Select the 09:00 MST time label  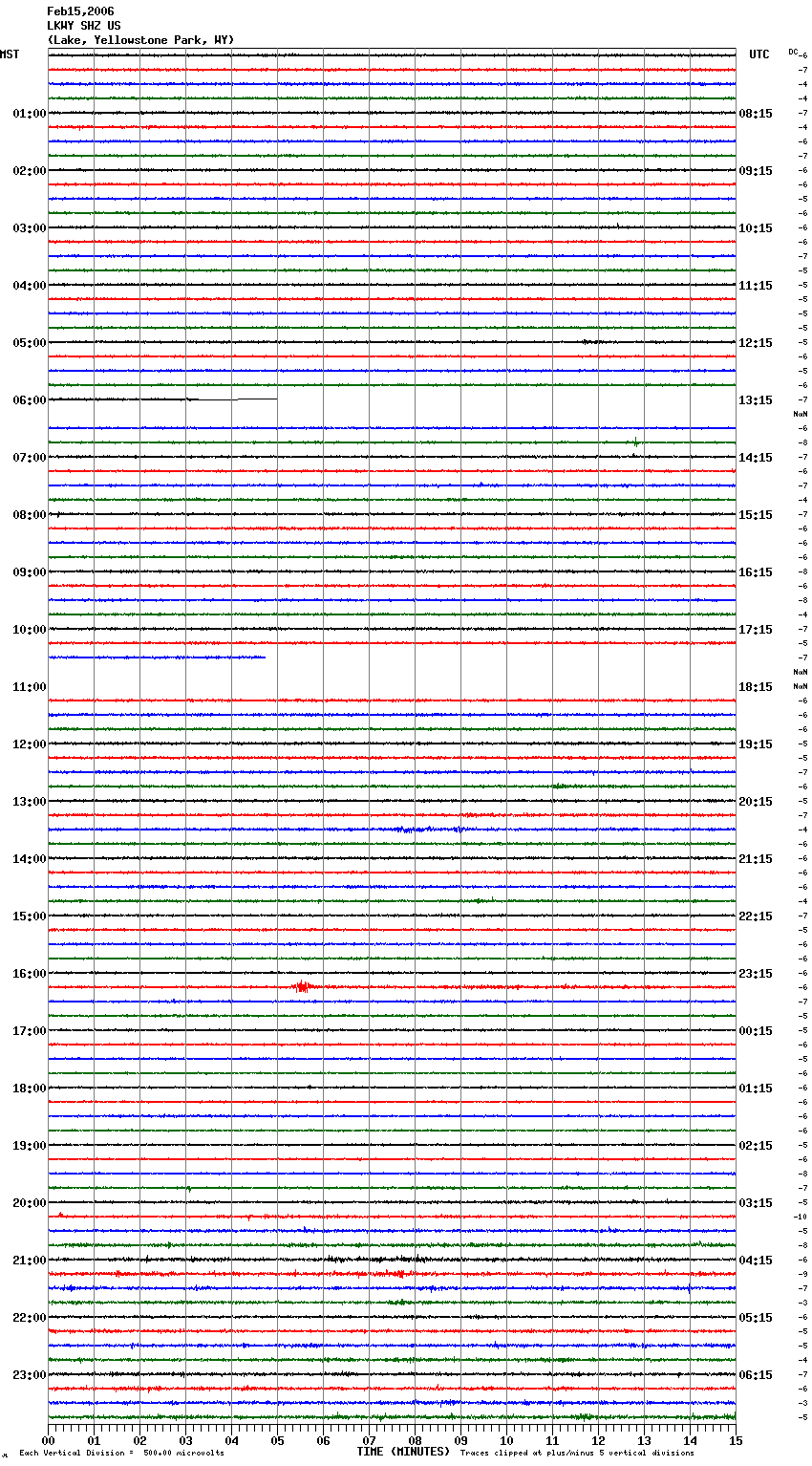point(30,572)
